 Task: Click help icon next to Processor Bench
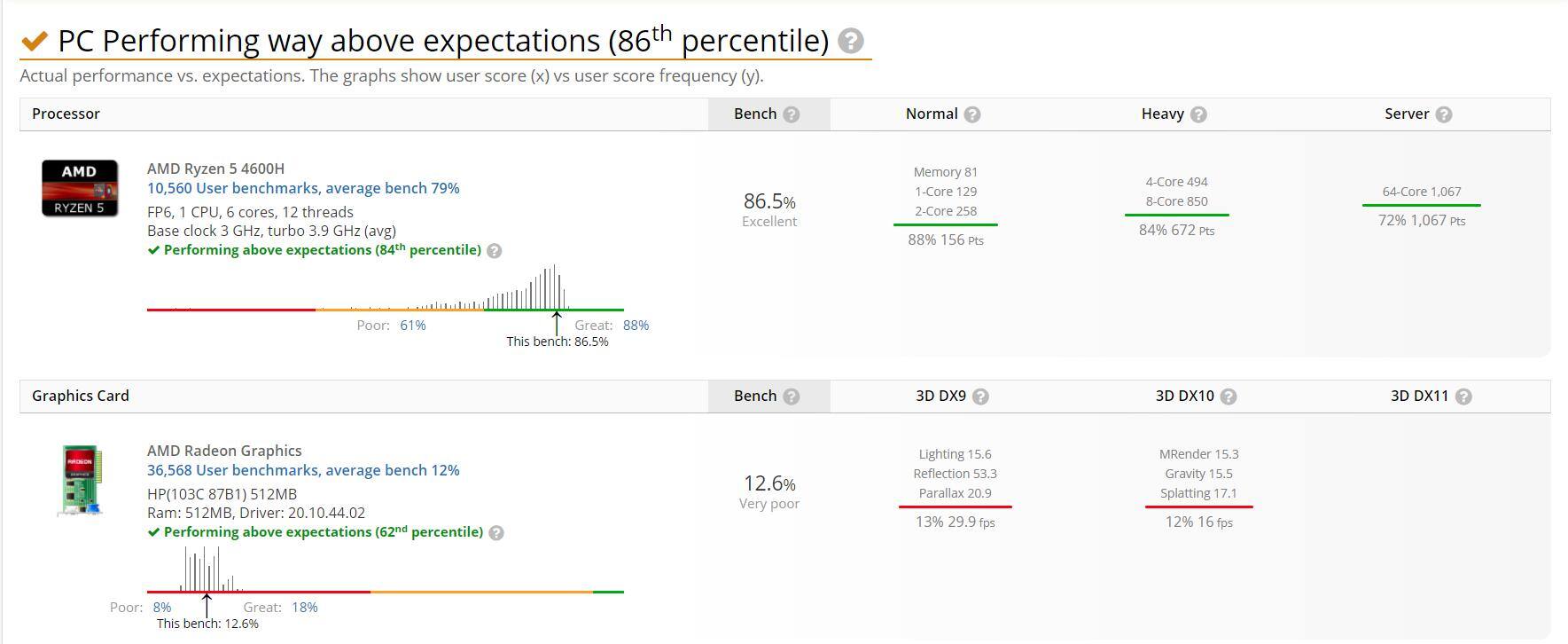click(792, 114)
